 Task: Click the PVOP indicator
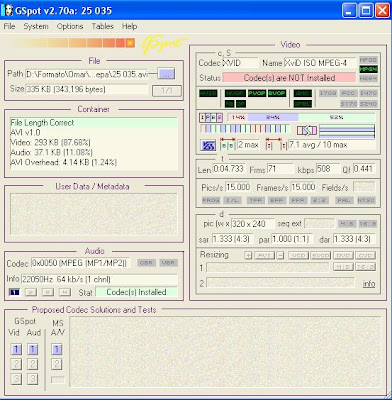tap(256, 93)
